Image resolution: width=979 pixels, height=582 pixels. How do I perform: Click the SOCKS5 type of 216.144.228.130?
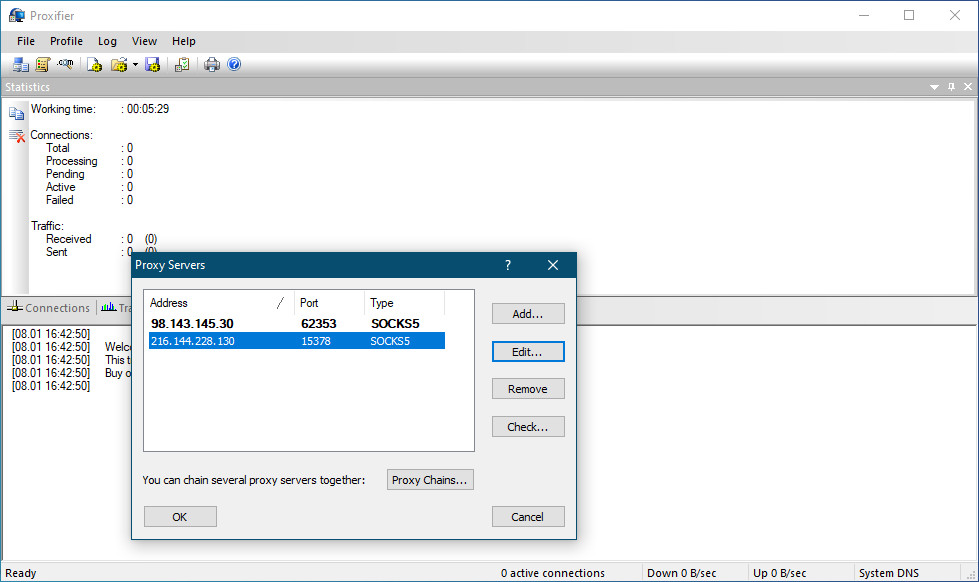390,341
